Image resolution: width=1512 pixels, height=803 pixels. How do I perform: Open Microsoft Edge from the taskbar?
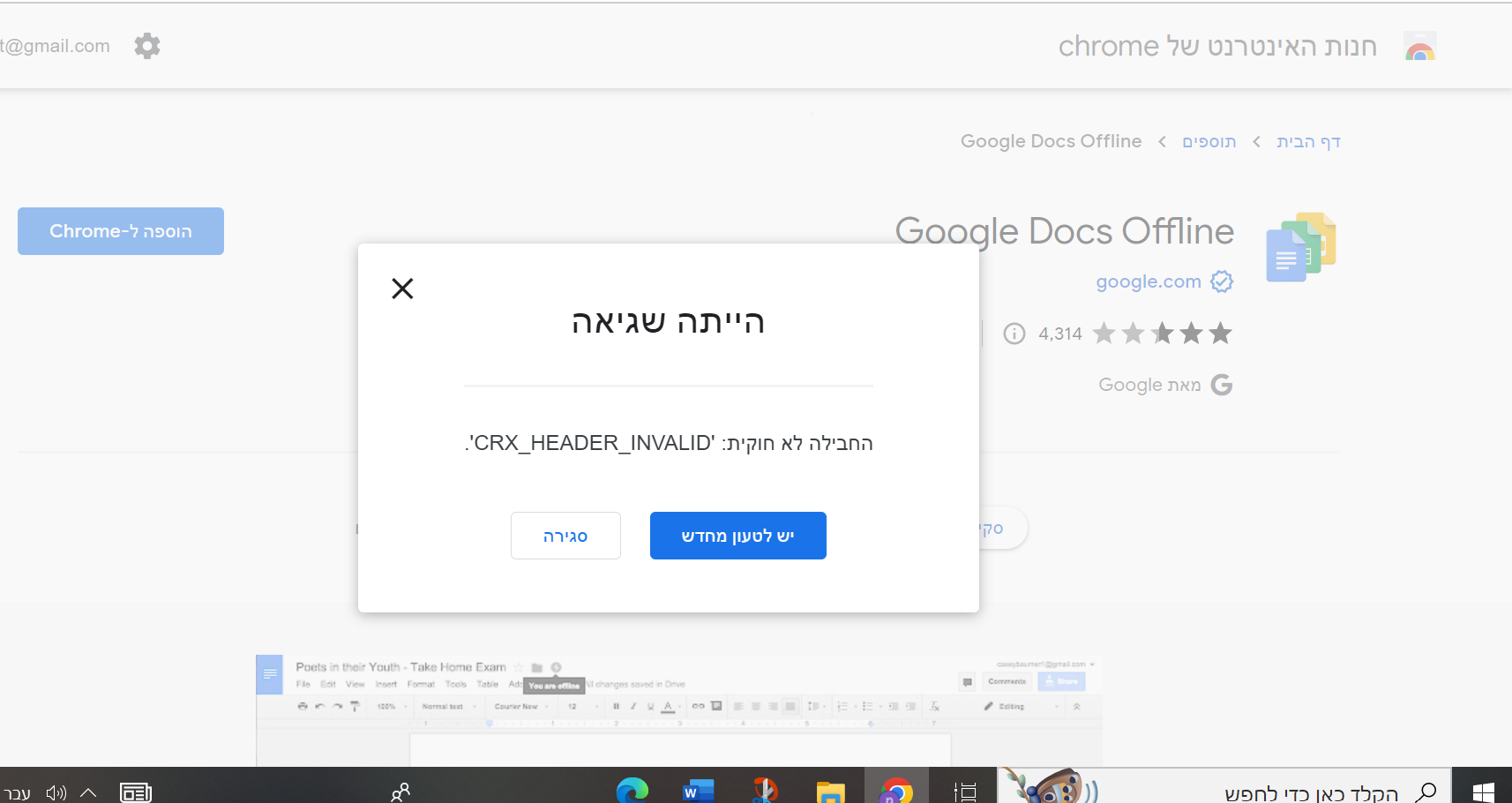click(x=632, y=791)
